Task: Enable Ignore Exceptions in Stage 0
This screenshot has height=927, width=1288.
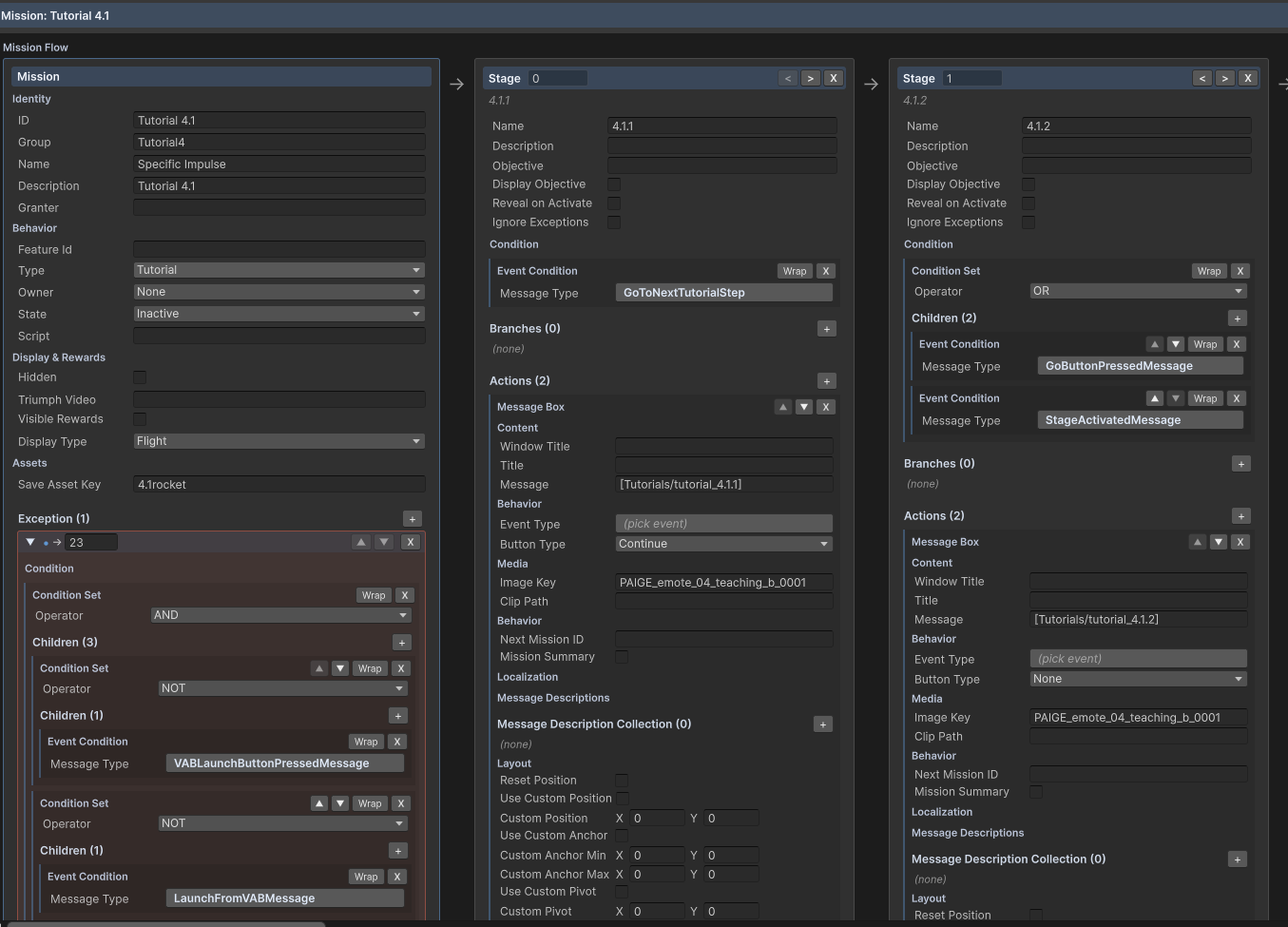Action: pos(614,222)
